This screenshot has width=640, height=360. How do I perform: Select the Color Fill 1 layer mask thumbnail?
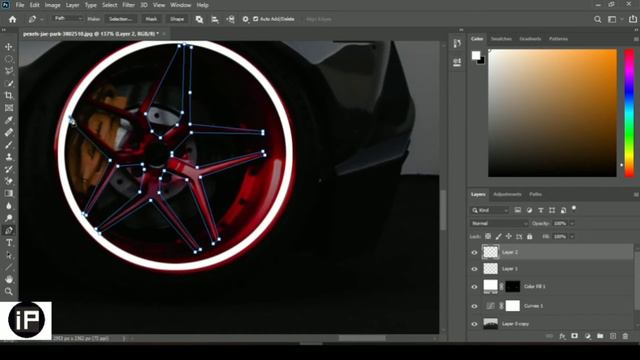coord(513,287)
